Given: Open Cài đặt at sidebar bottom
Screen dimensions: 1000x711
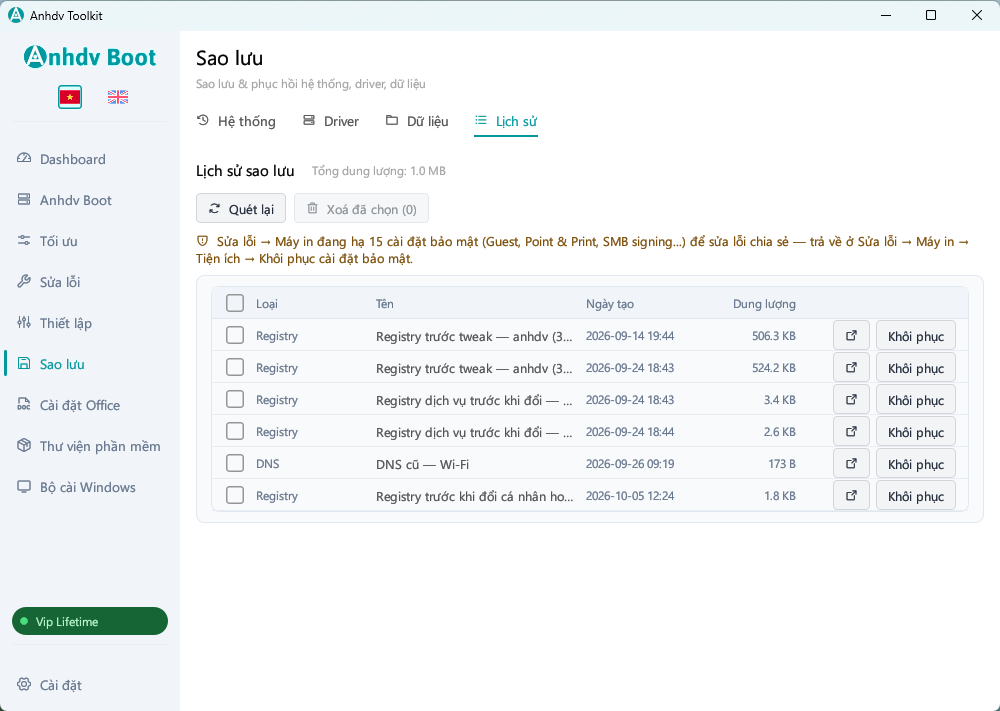Looking at the screenshot, I should click(89, 685).
